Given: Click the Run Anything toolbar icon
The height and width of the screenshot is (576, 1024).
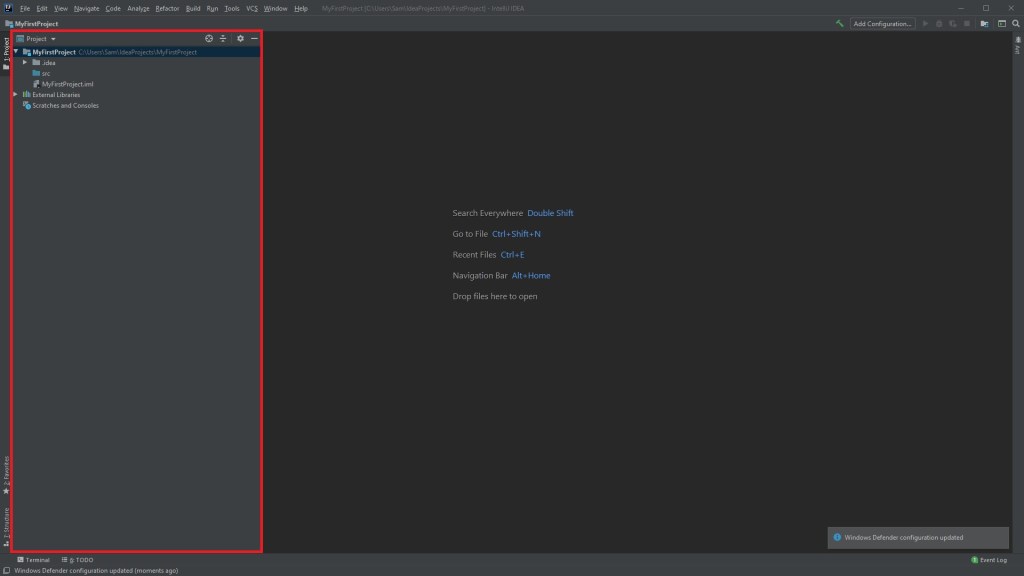Looking at the screenshot, I should point(1001,23).
